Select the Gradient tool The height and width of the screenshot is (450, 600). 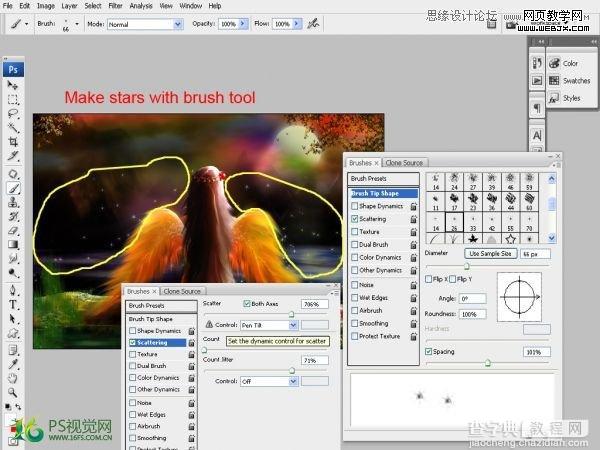[13, 244]
